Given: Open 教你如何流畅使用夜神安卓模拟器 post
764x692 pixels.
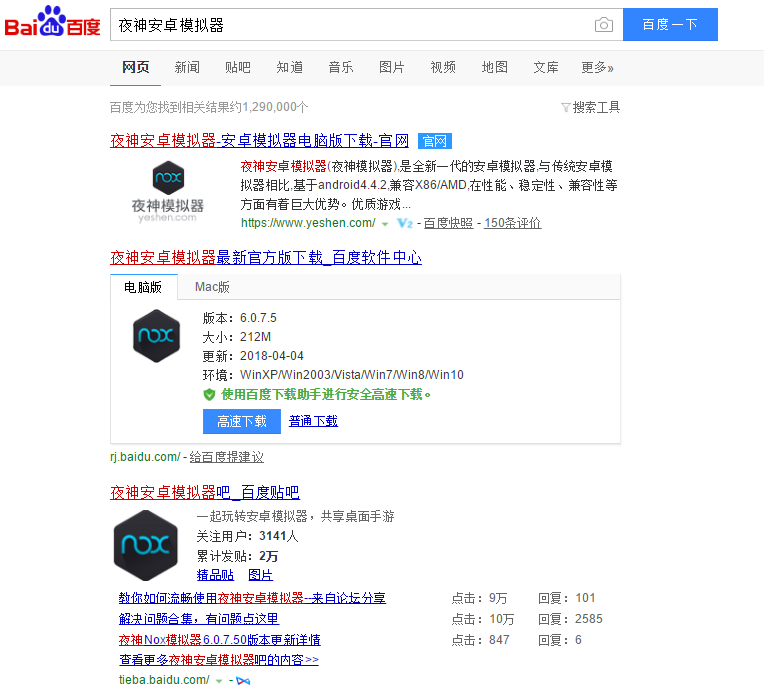Looking at the screenshot, I should [x=252, y=598].
